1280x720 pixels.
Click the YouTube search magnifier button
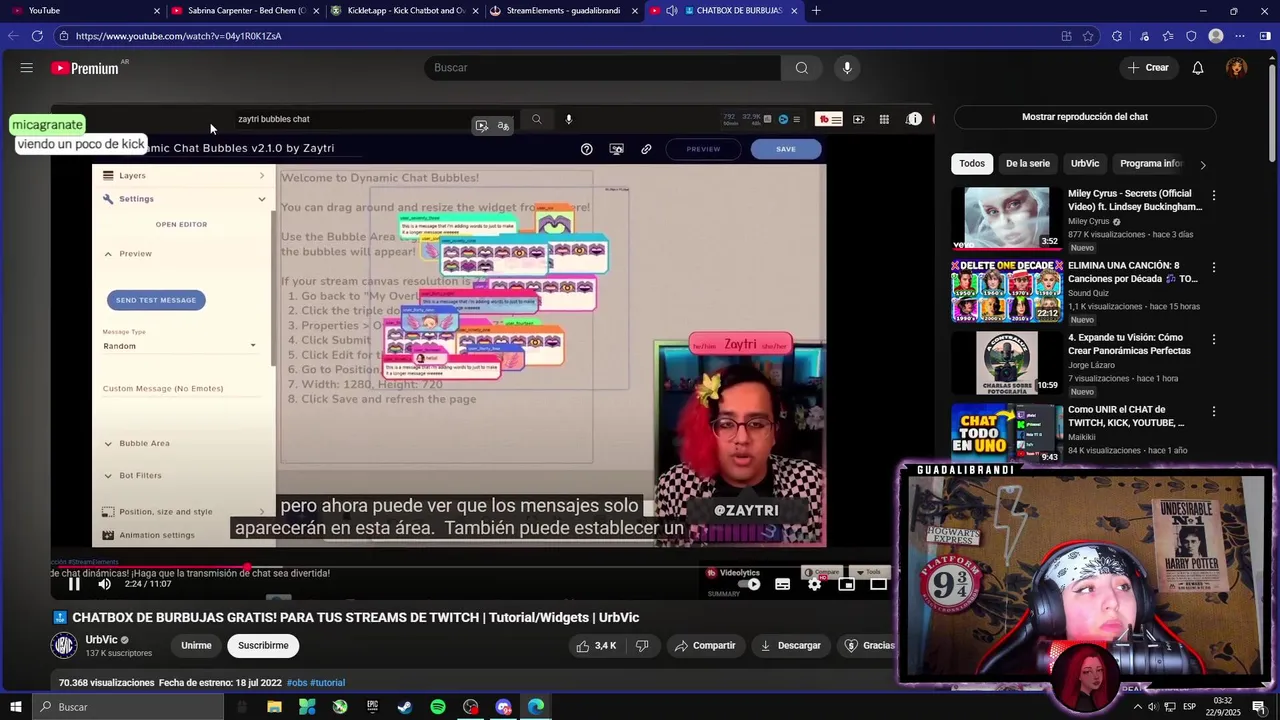click(x=801, y=68)
